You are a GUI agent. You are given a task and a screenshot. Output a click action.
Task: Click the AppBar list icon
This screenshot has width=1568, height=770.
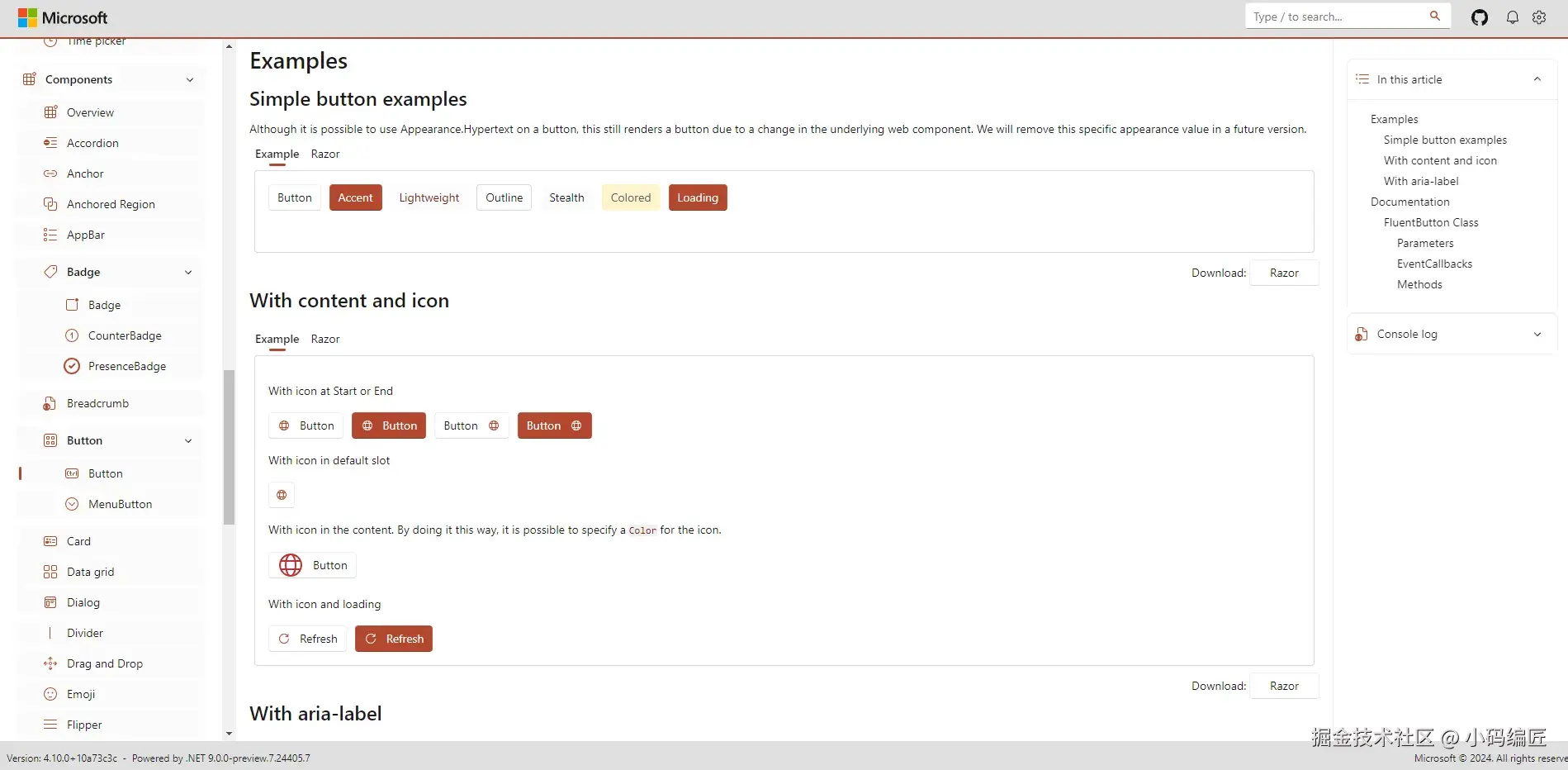50,235
